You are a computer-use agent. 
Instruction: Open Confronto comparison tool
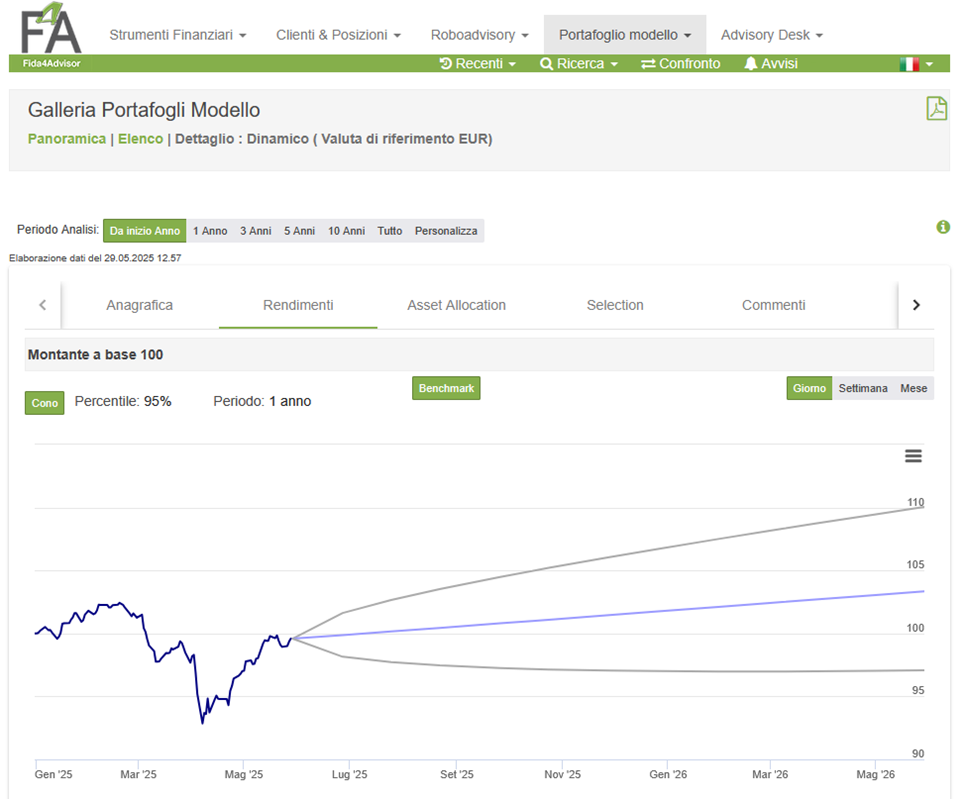click(681, 63)
